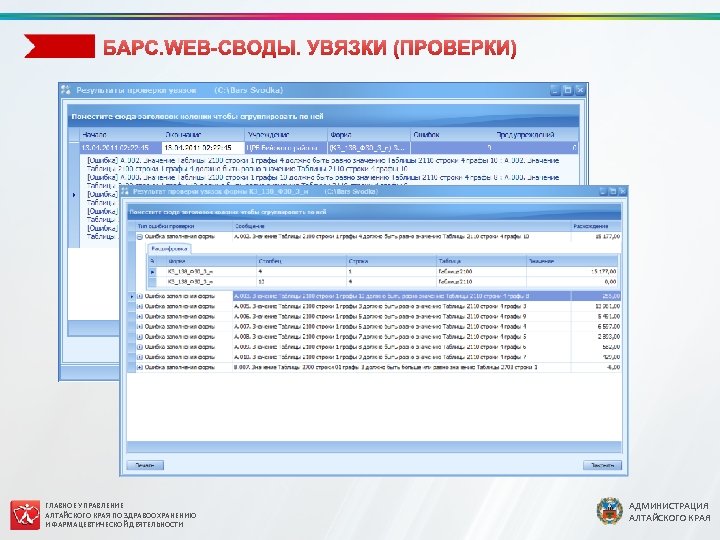720x540 pixels.
Task: Click row arrow indicator in back window
Action: point(74,195)
